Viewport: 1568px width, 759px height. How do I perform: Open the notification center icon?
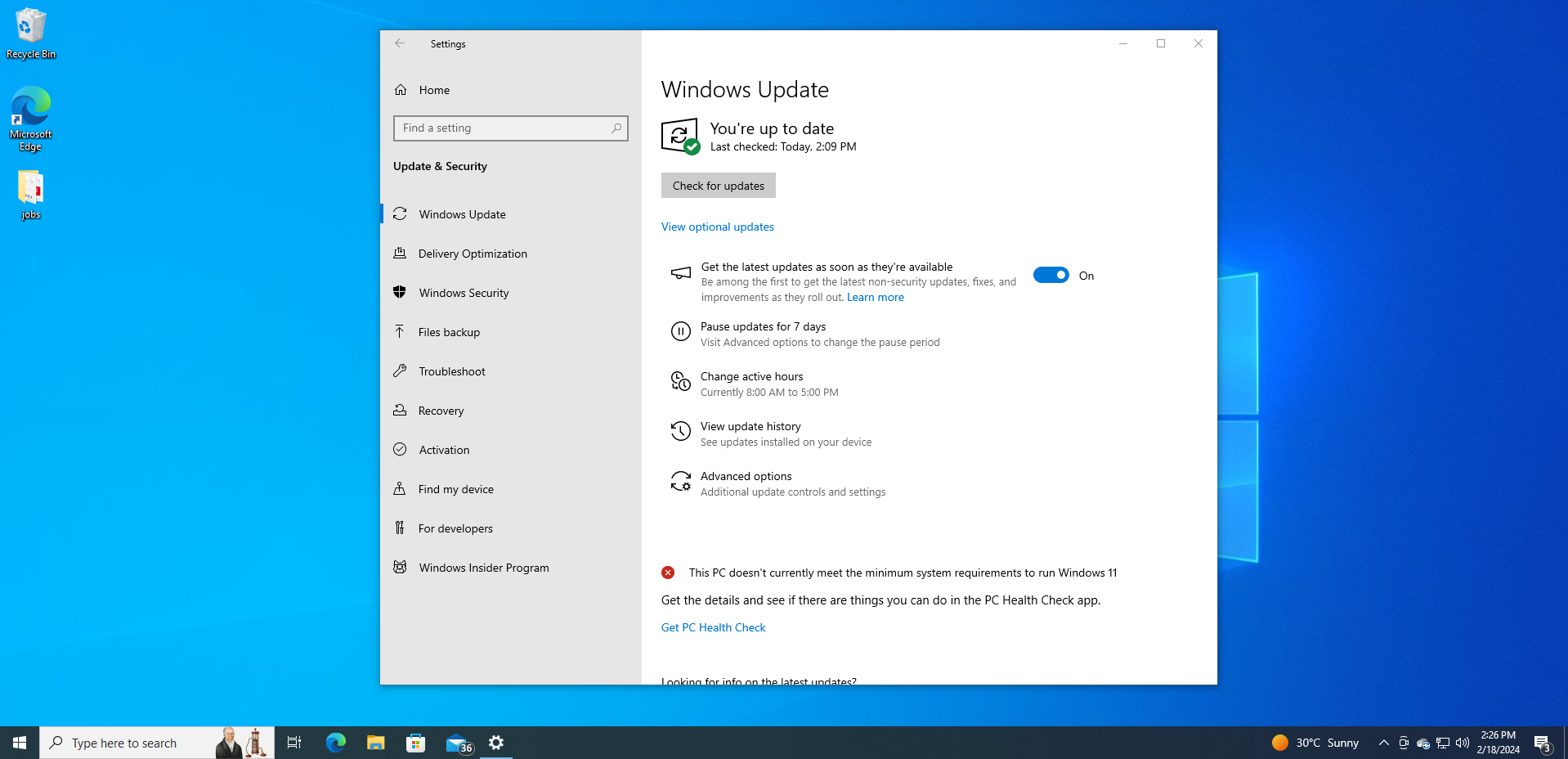[1543, 743]
